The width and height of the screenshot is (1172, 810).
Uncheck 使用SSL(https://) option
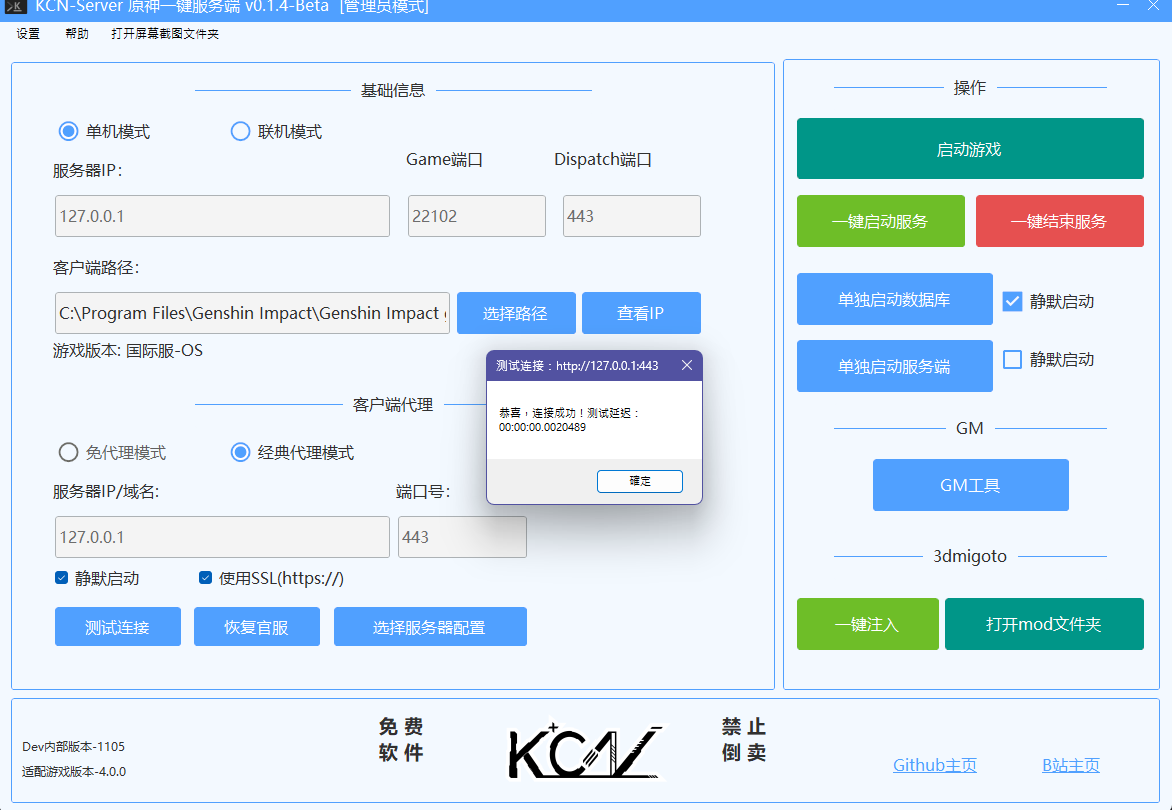tap(205, 577)
